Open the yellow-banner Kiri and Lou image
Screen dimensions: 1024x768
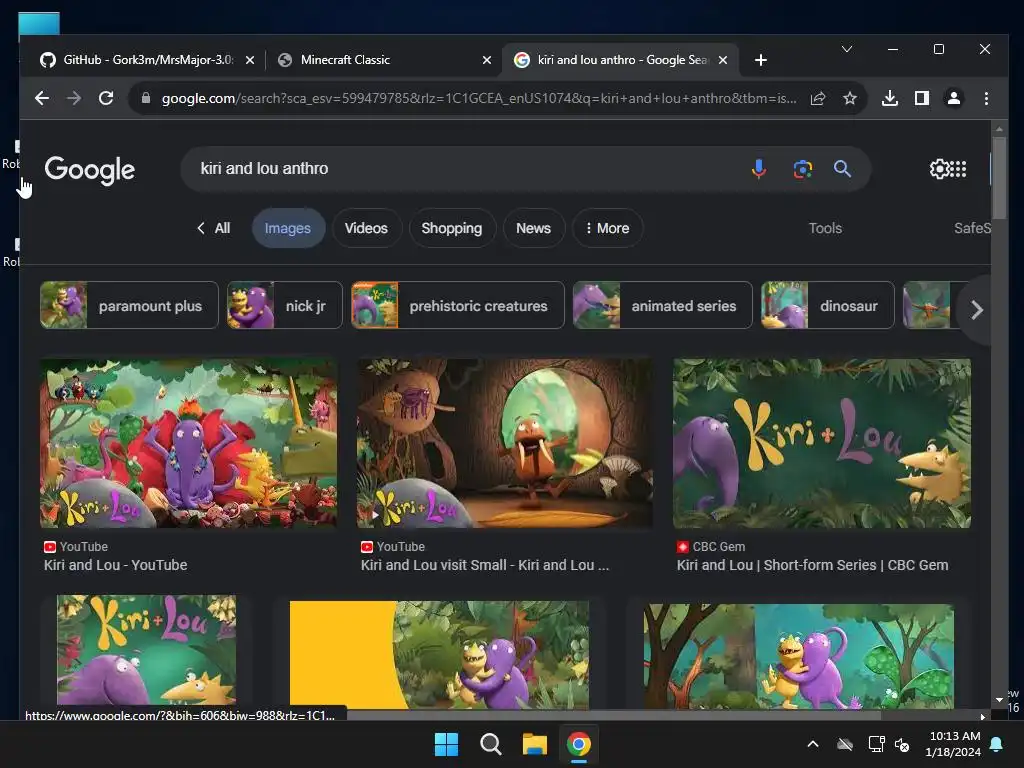[439, 655]
